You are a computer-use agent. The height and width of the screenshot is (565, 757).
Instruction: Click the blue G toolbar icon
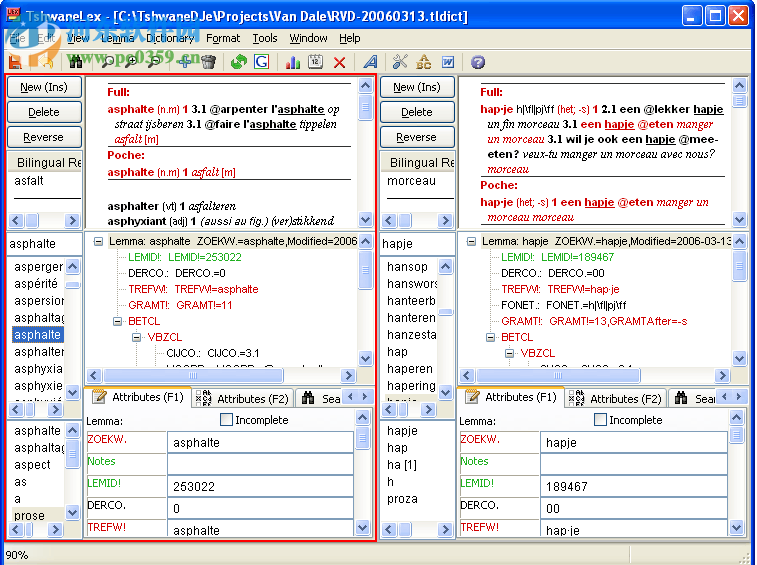coord(261,62)
